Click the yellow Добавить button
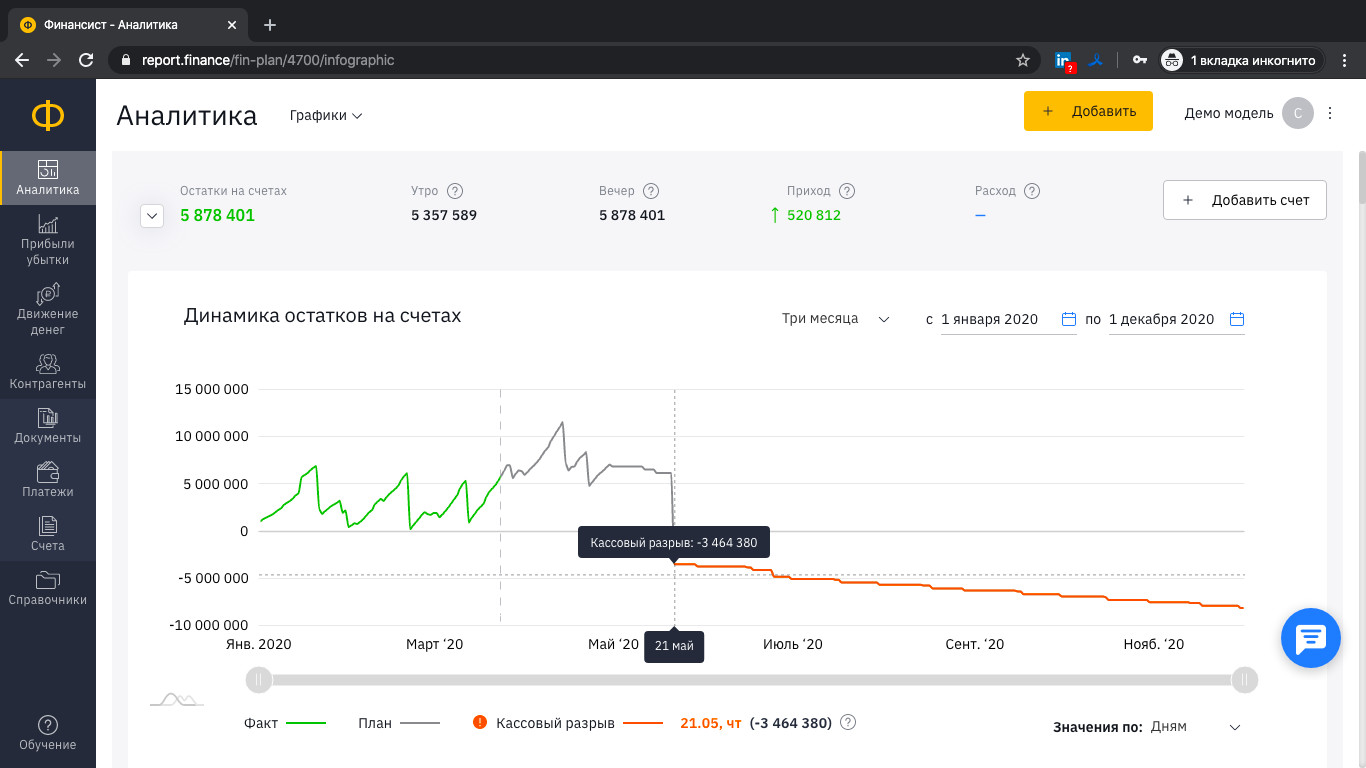 1088,111
